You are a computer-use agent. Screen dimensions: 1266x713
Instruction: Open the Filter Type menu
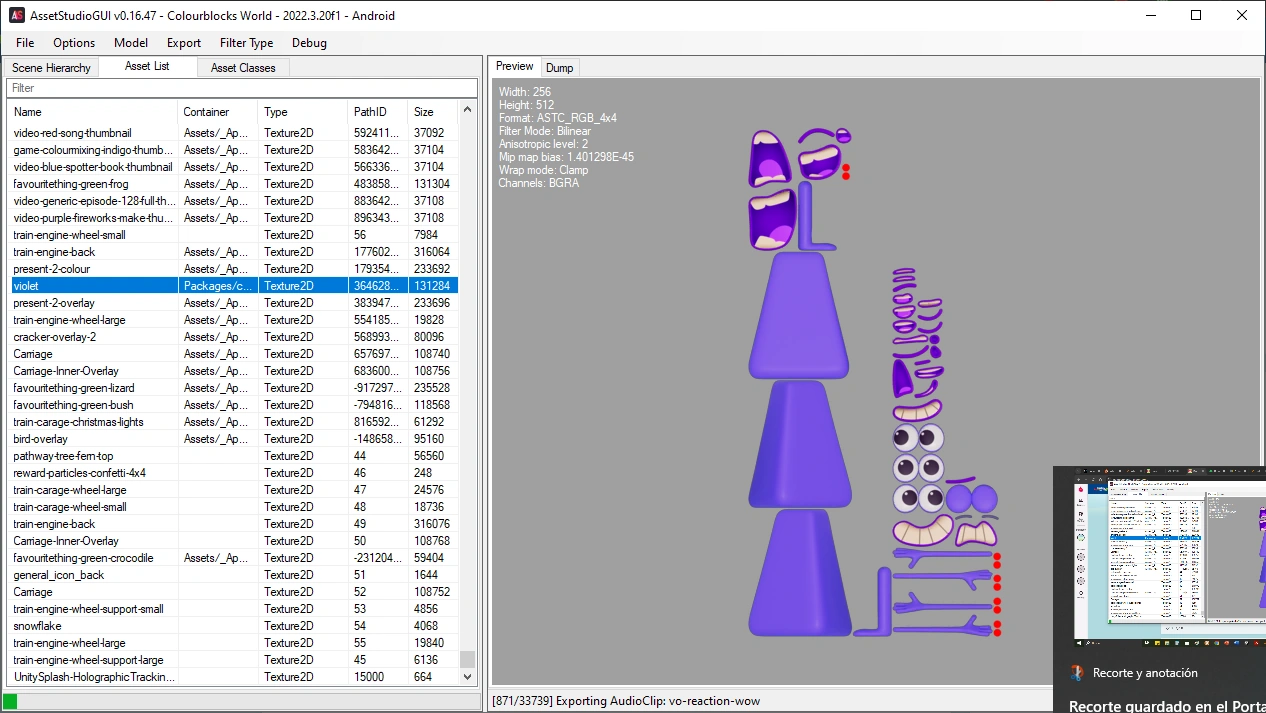coord(246,43)
